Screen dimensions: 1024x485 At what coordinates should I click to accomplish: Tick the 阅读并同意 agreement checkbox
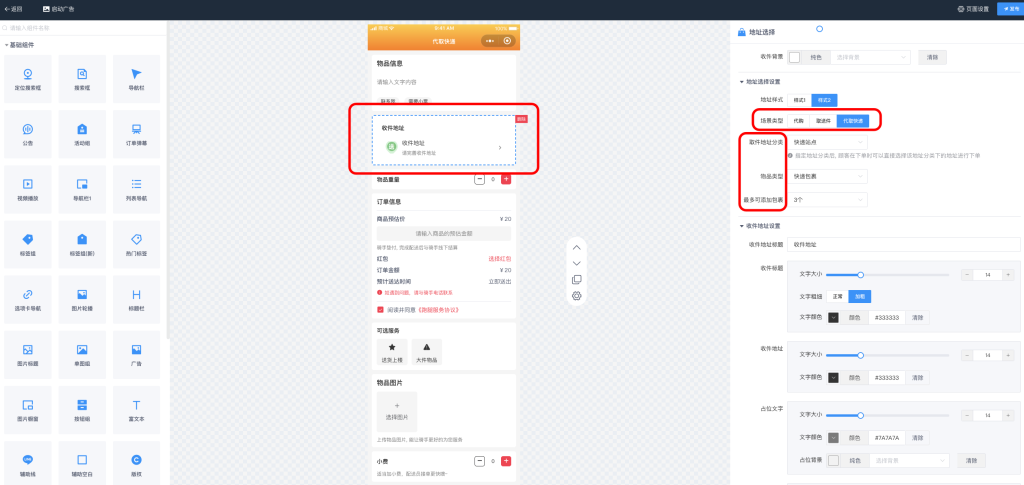click(380, 310)
